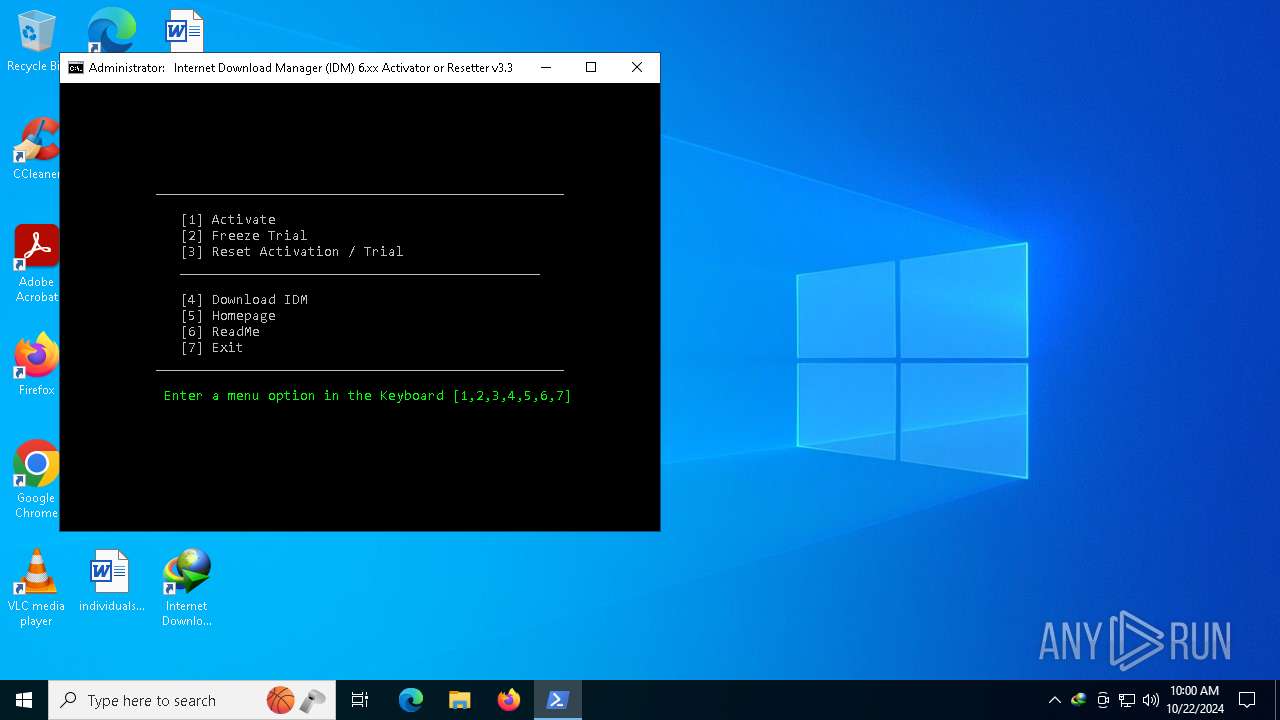The width and height of the screenshot is (1280, 720).
Task: Launch the Adobe Acrobat desktop shortcut
Action: (36, 264)
